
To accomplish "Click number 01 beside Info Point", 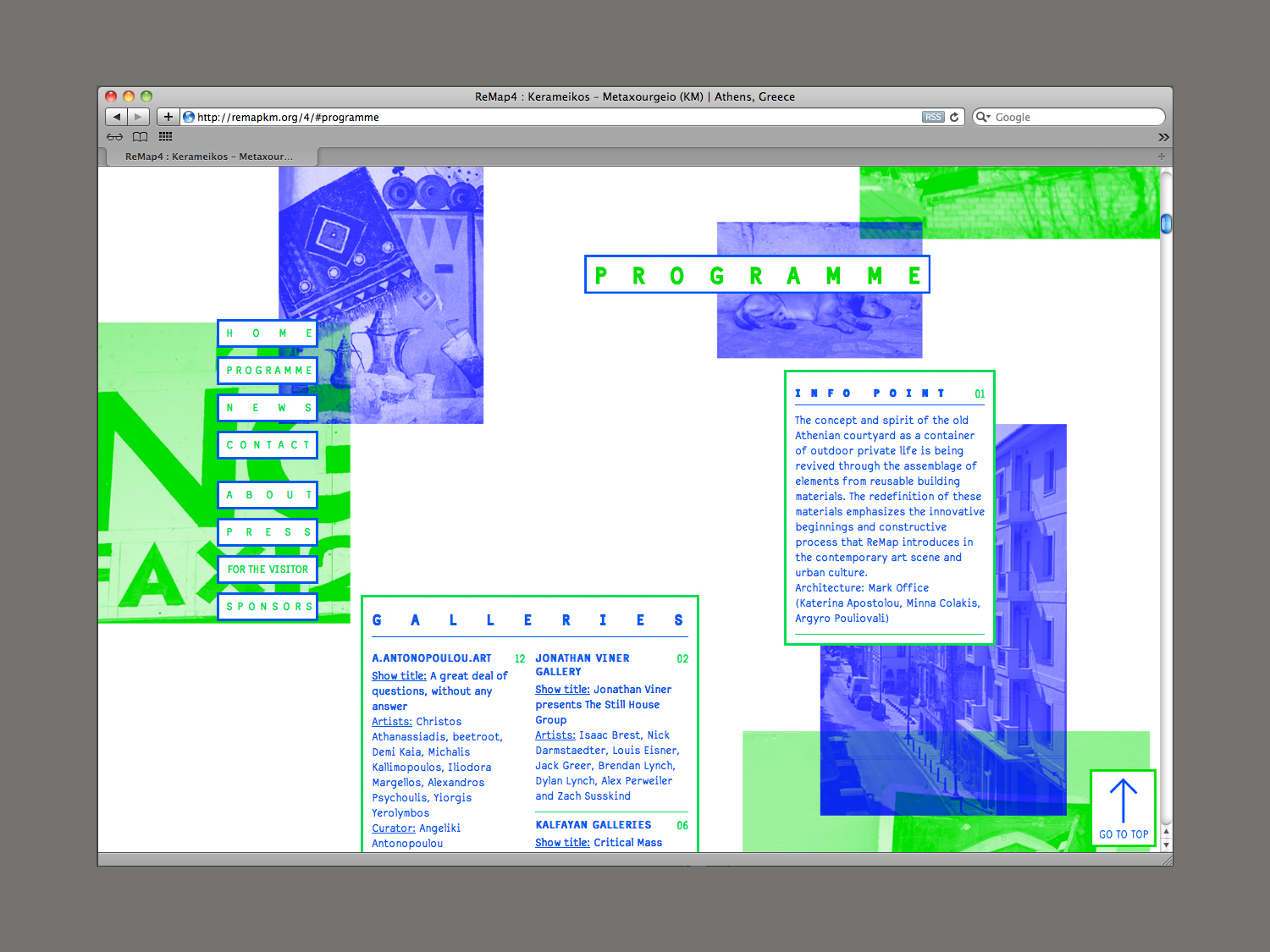I will tap(980, 394).
